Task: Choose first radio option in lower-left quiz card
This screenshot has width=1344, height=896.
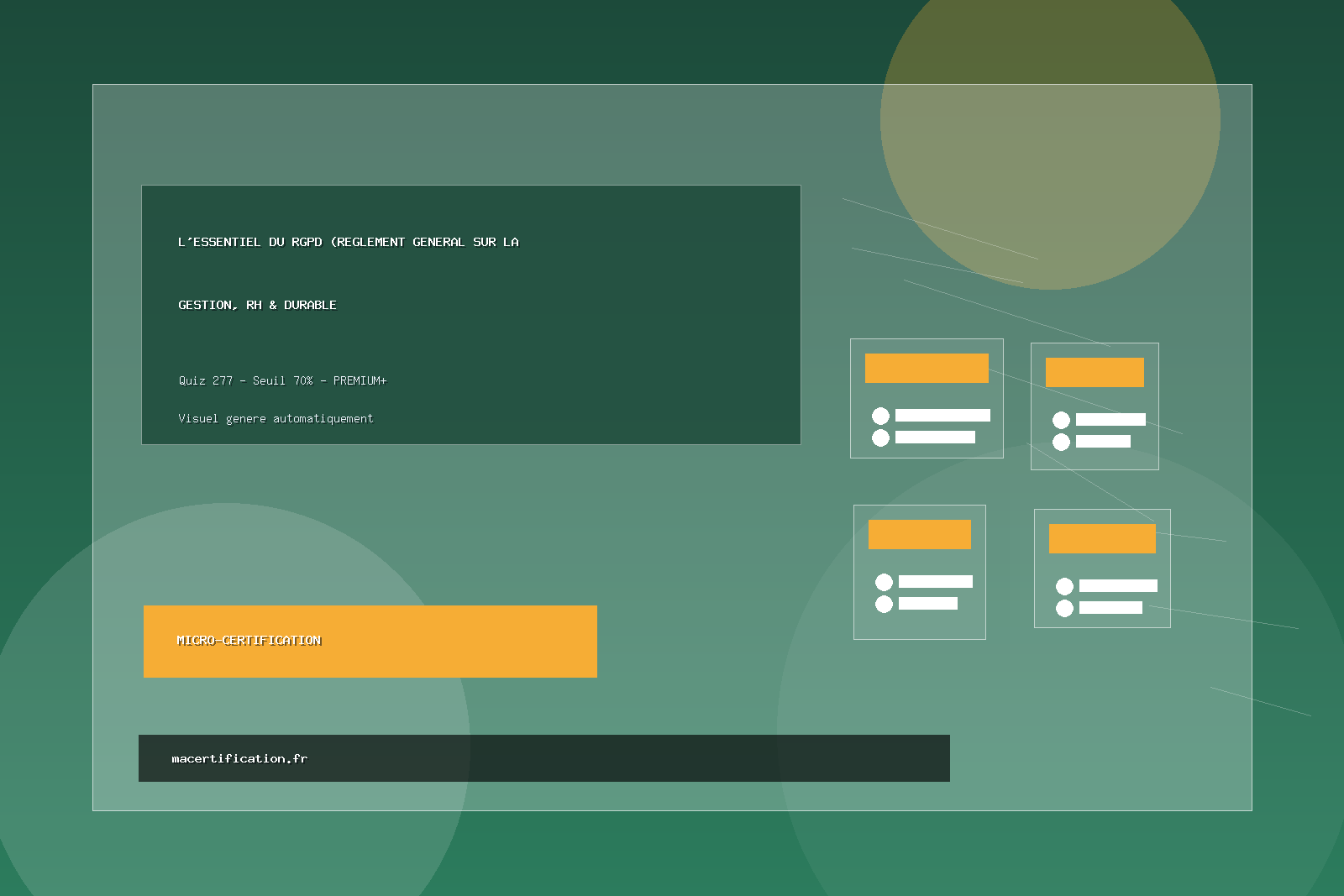Action: pos(884,582)
